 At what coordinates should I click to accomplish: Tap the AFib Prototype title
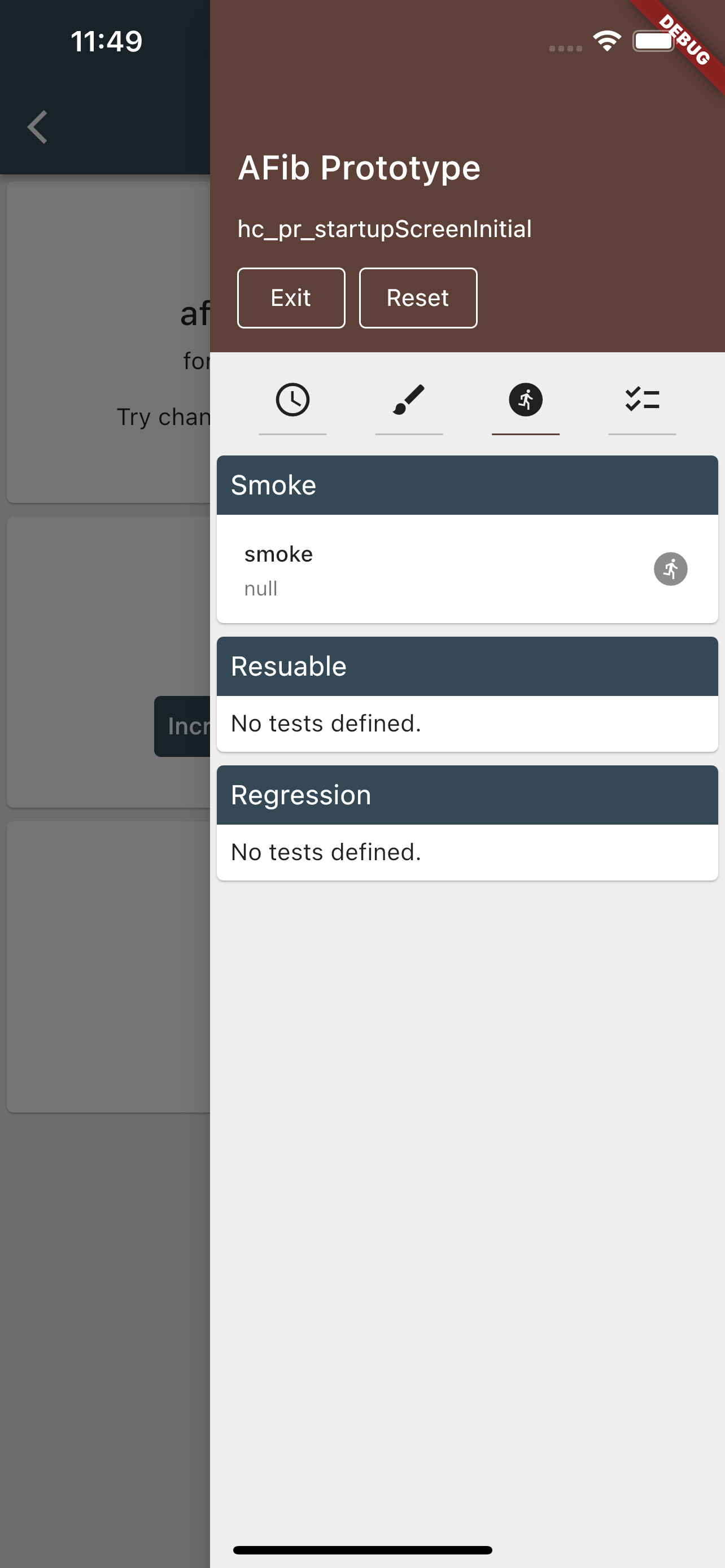[x=359, y=168]
